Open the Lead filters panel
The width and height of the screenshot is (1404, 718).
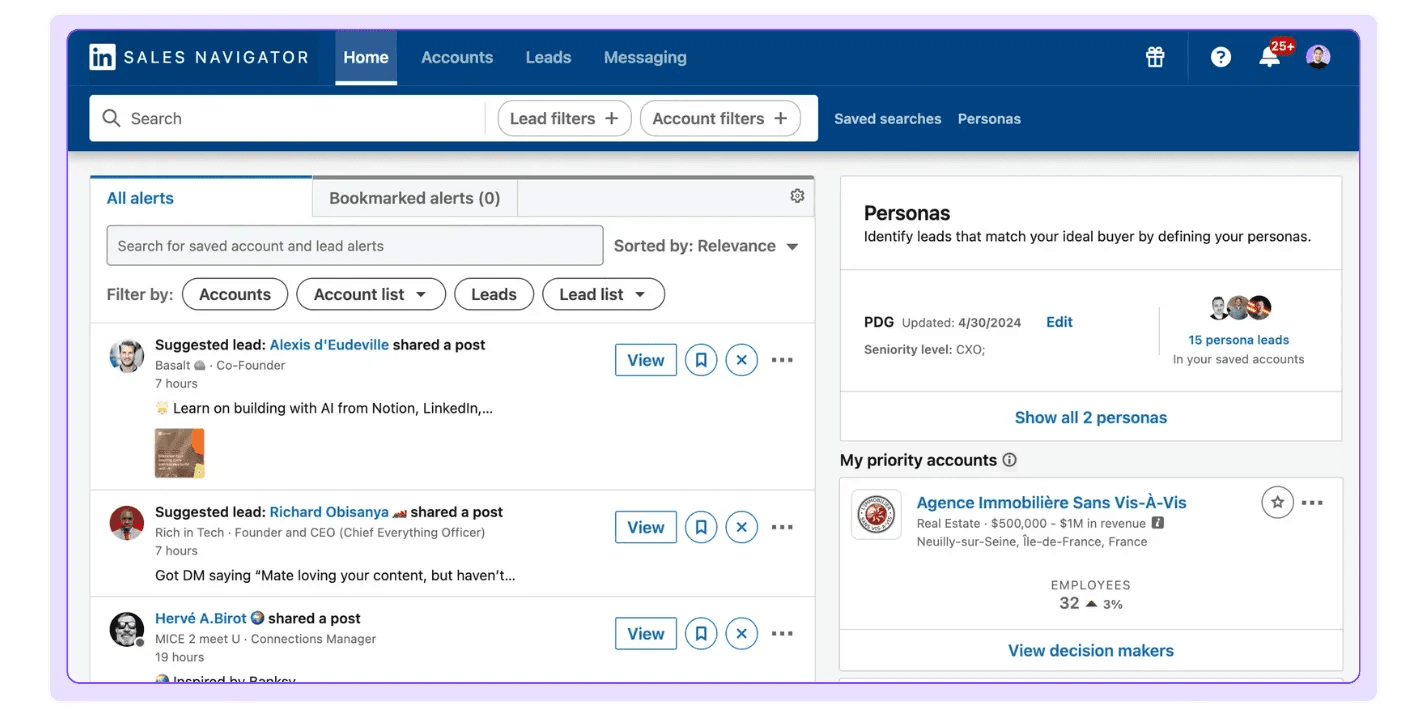(565, 118)
